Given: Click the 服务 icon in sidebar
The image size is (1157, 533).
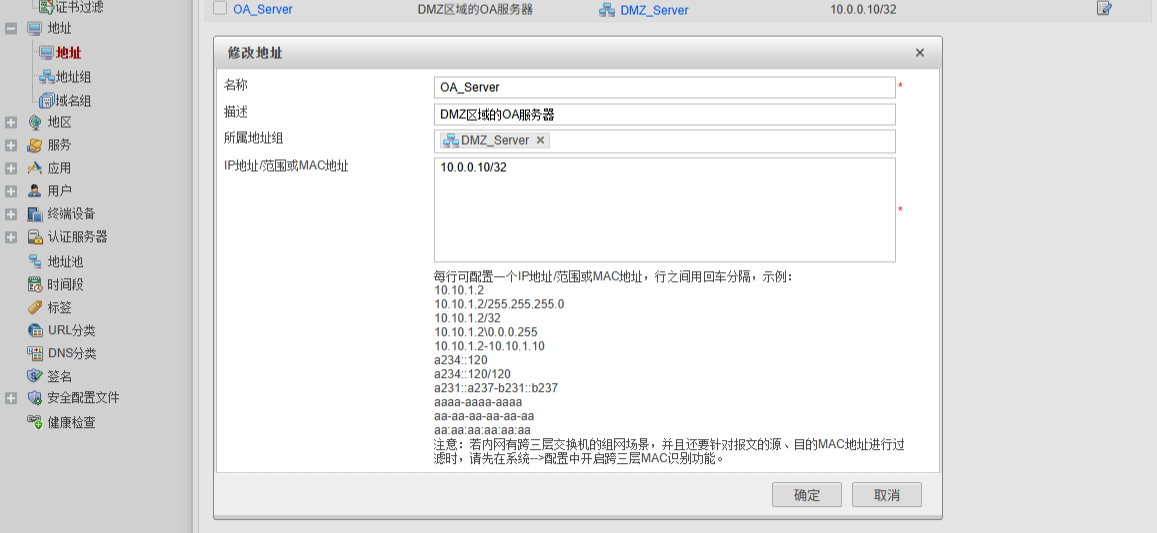Looking at the screenshot, I should click(35, 145).
